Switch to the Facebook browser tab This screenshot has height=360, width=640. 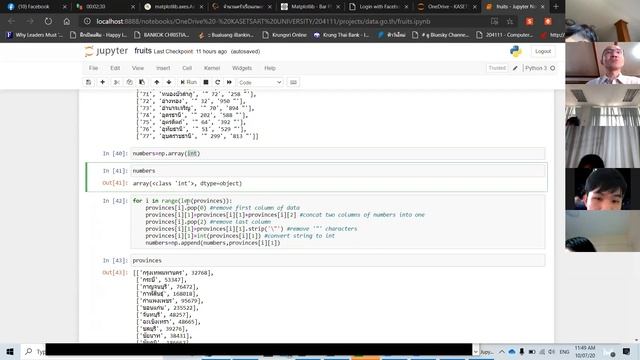pyautogui.click(x=36, y=7)
